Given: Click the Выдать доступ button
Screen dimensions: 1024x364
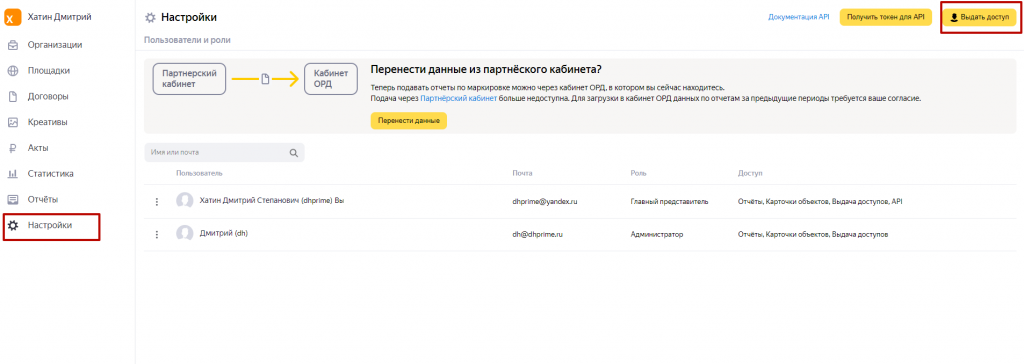Looking at the screenshot, I should (980, 18).
